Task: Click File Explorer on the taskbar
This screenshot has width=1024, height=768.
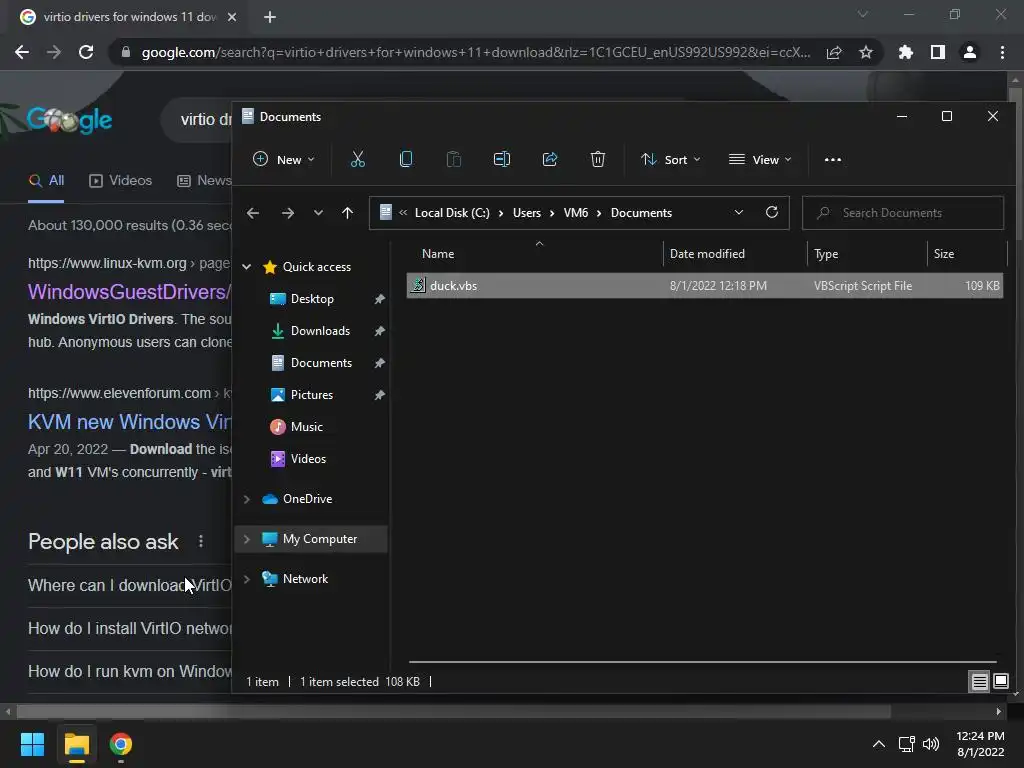Action: (x=76, y=744)
